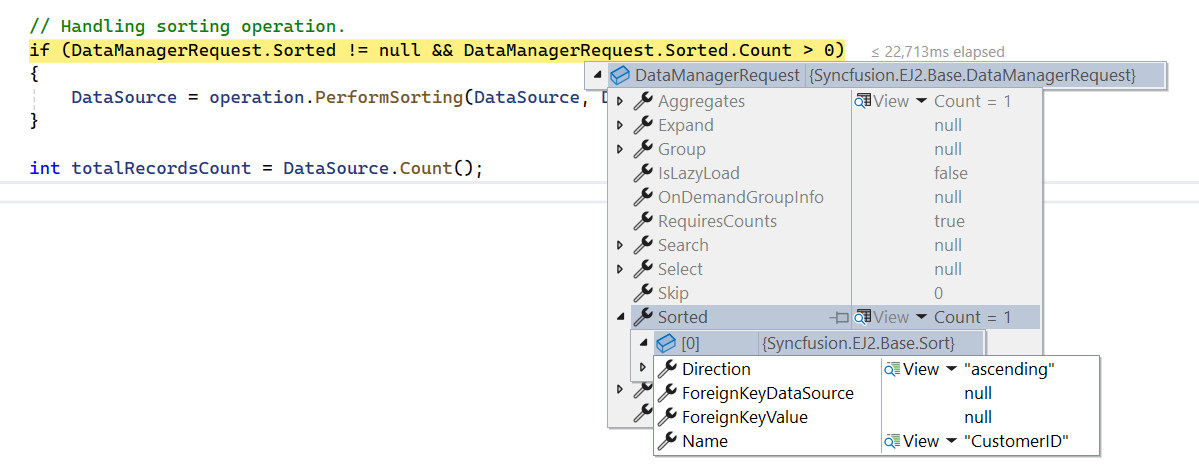
Task: Select the "CustomerID" value of Name
Action: [1015, 441]
